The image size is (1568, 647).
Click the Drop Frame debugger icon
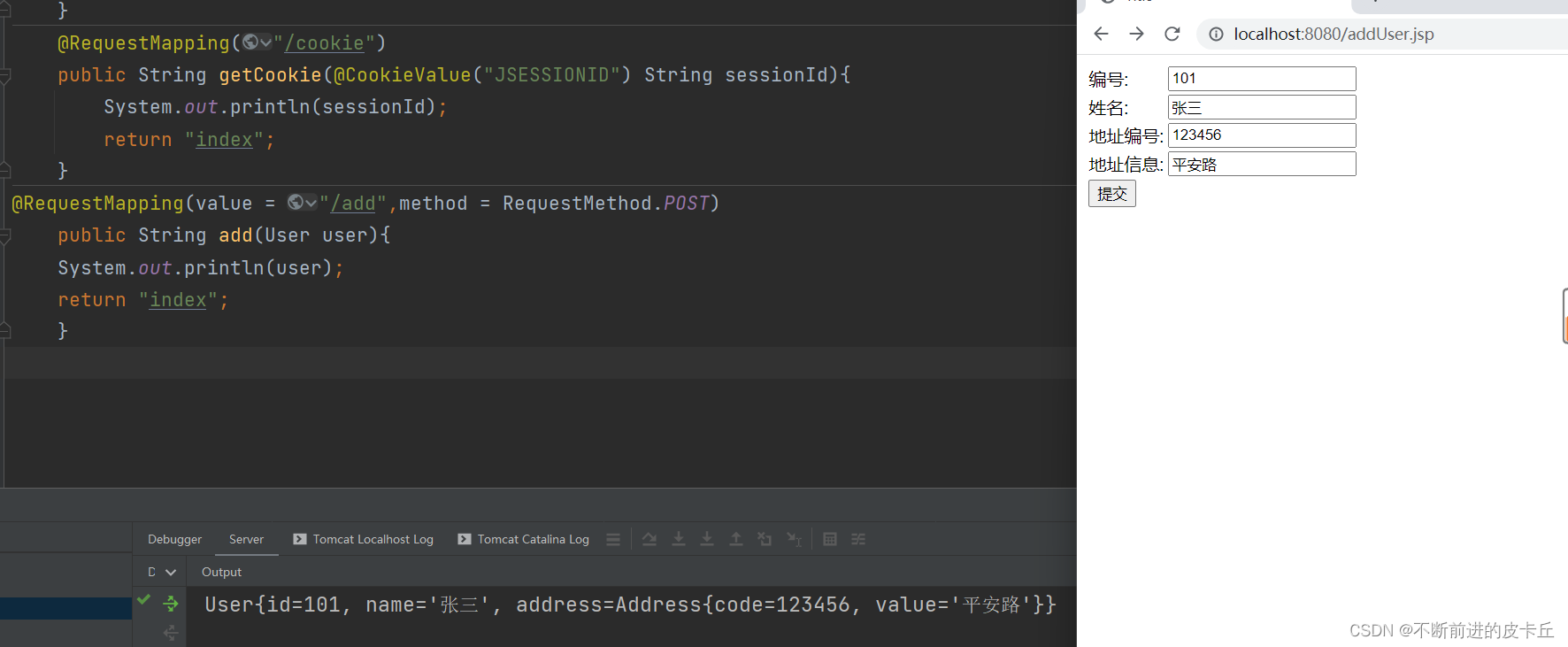pos(765,539)
